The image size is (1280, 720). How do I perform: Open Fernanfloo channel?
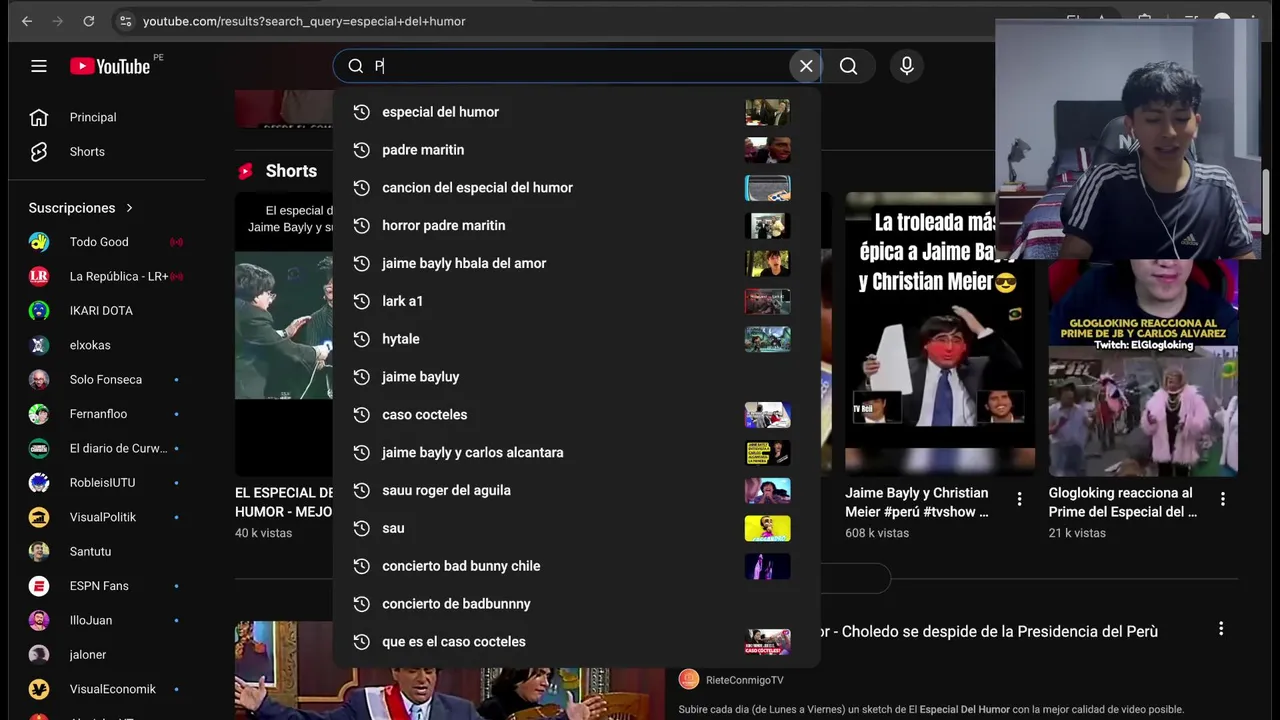(107, 414)
